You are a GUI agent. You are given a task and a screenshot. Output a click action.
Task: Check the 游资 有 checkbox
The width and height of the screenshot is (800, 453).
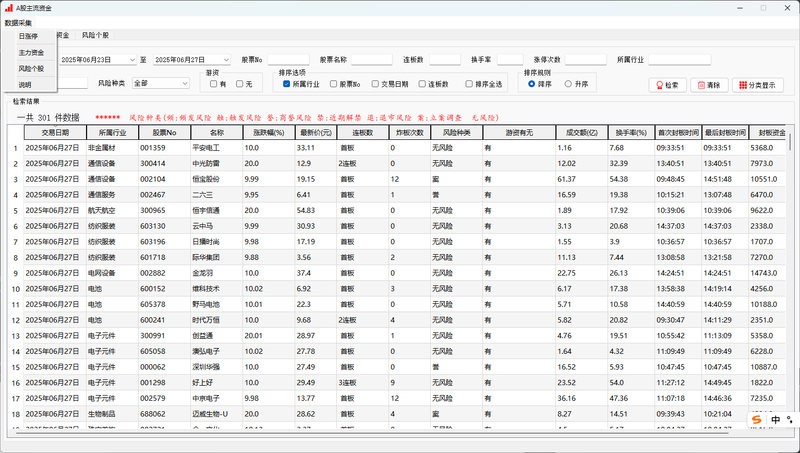[214, 84]
